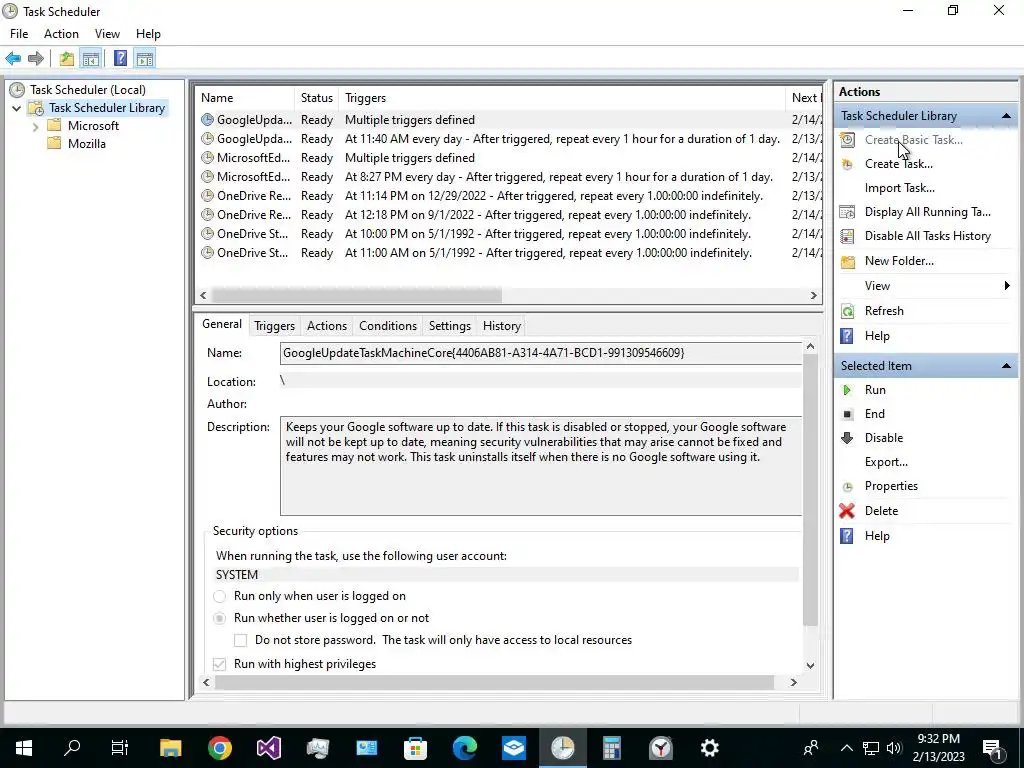Open the Action menu
The width and height of the screenshot is (1024, 768).
pos(61,34)
